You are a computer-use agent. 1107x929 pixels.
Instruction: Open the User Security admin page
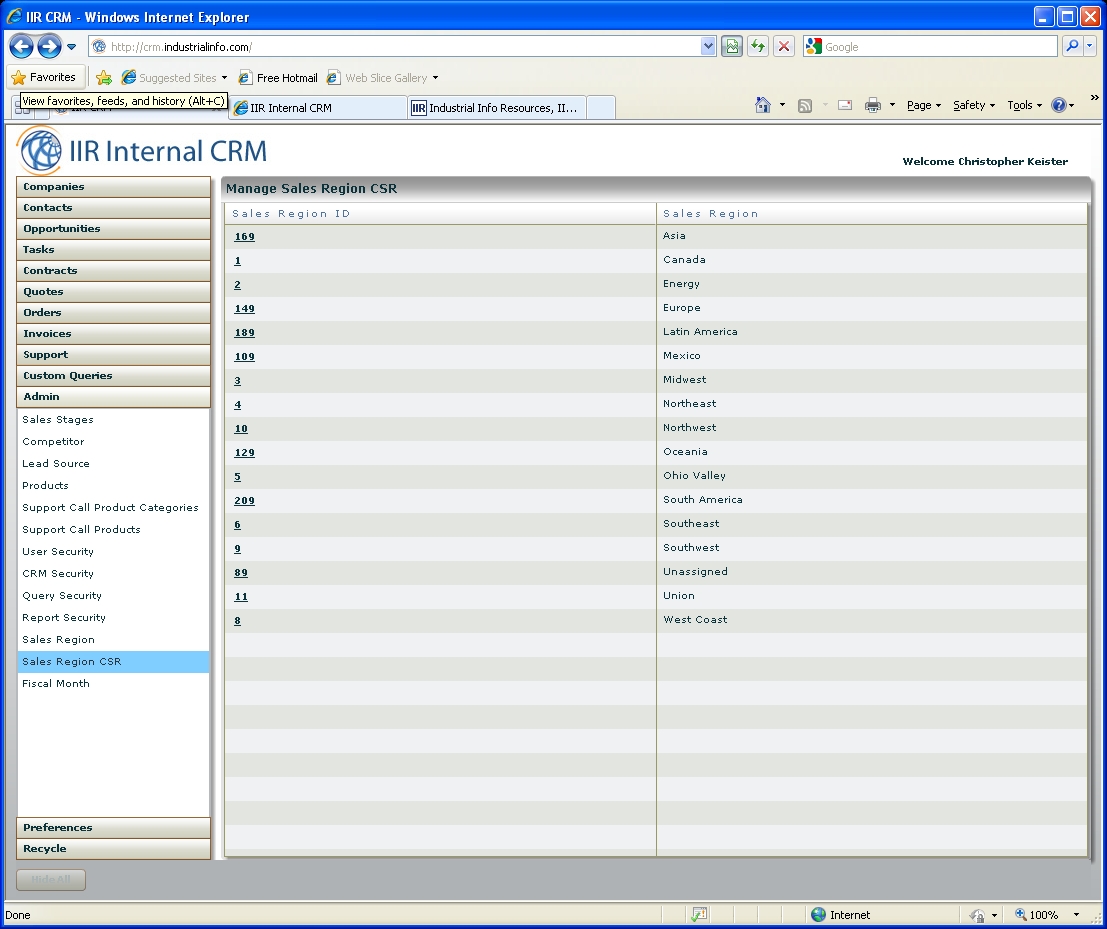click(x=58, y=552)
